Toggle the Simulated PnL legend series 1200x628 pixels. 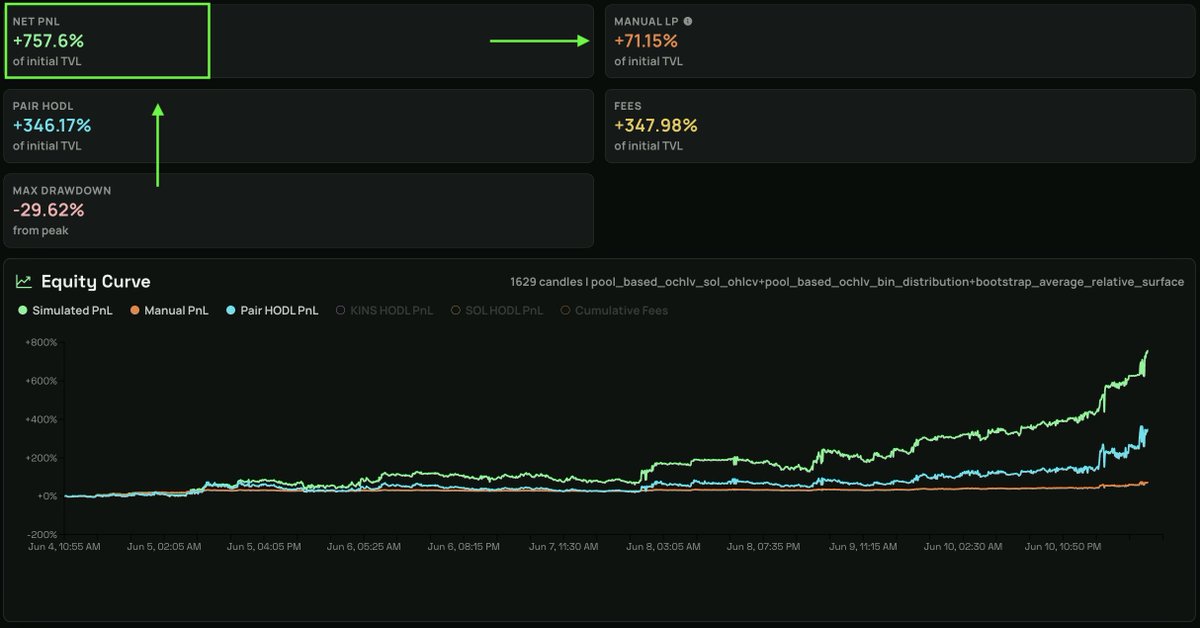pyautogui.click(x=64, y=311)
